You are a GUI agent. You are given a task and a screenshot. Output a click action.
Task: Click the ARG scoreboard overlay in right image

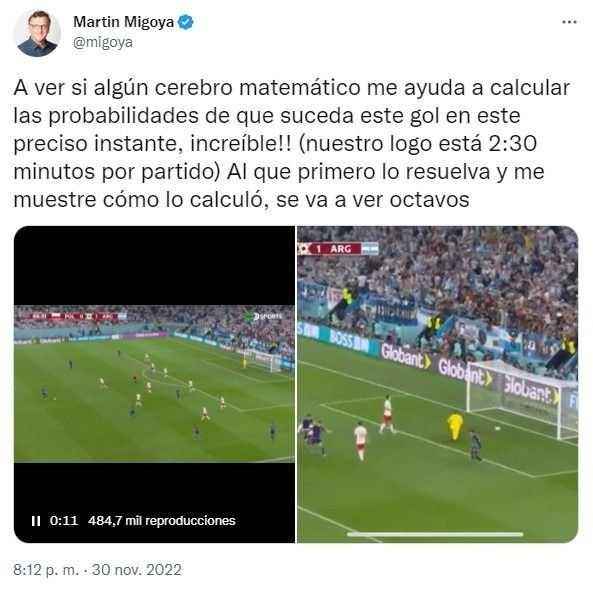tap(338, 249)
